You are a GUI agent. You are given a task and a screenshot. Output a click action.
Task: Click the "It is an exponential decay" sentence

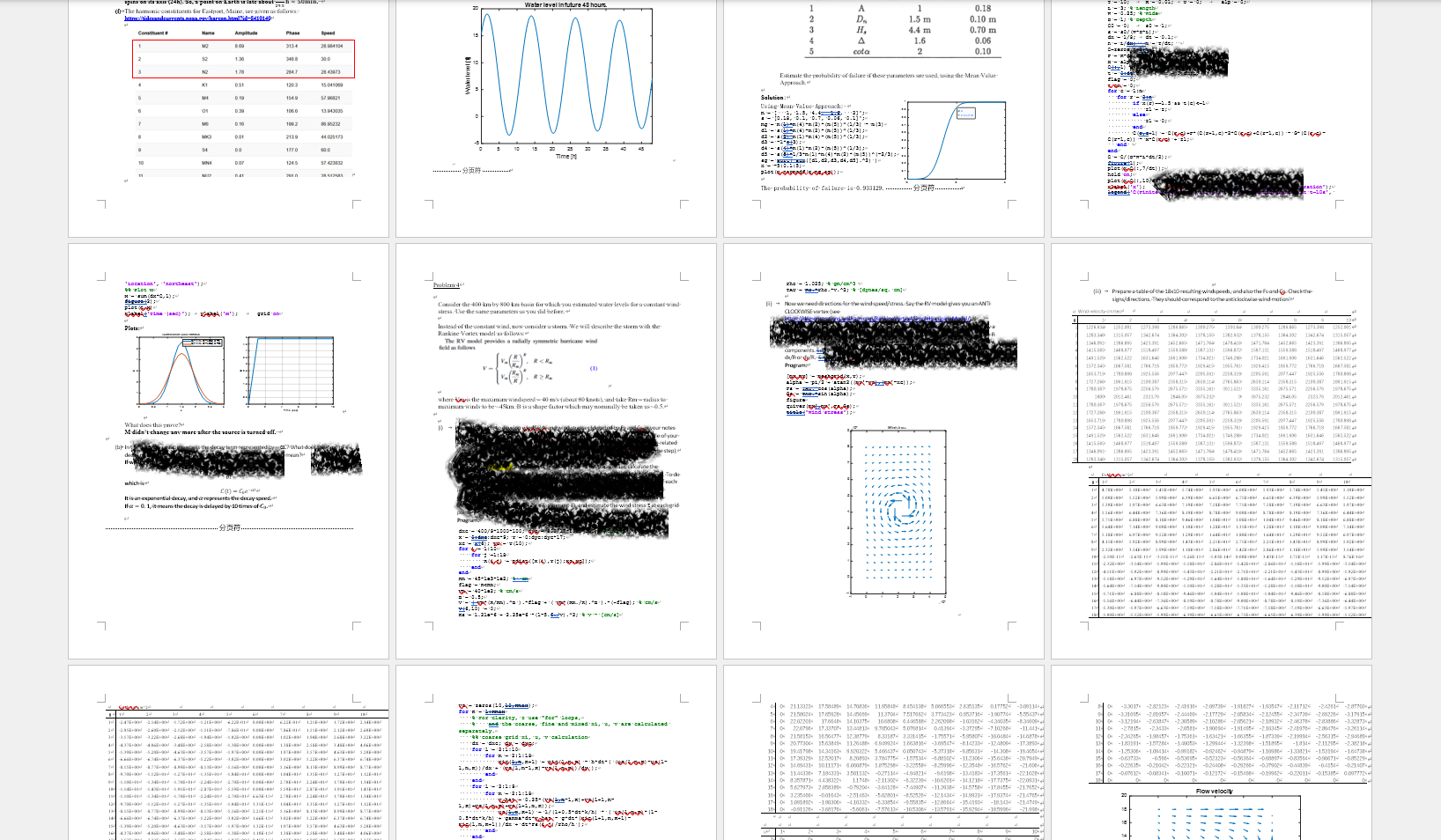click(200, 499)
